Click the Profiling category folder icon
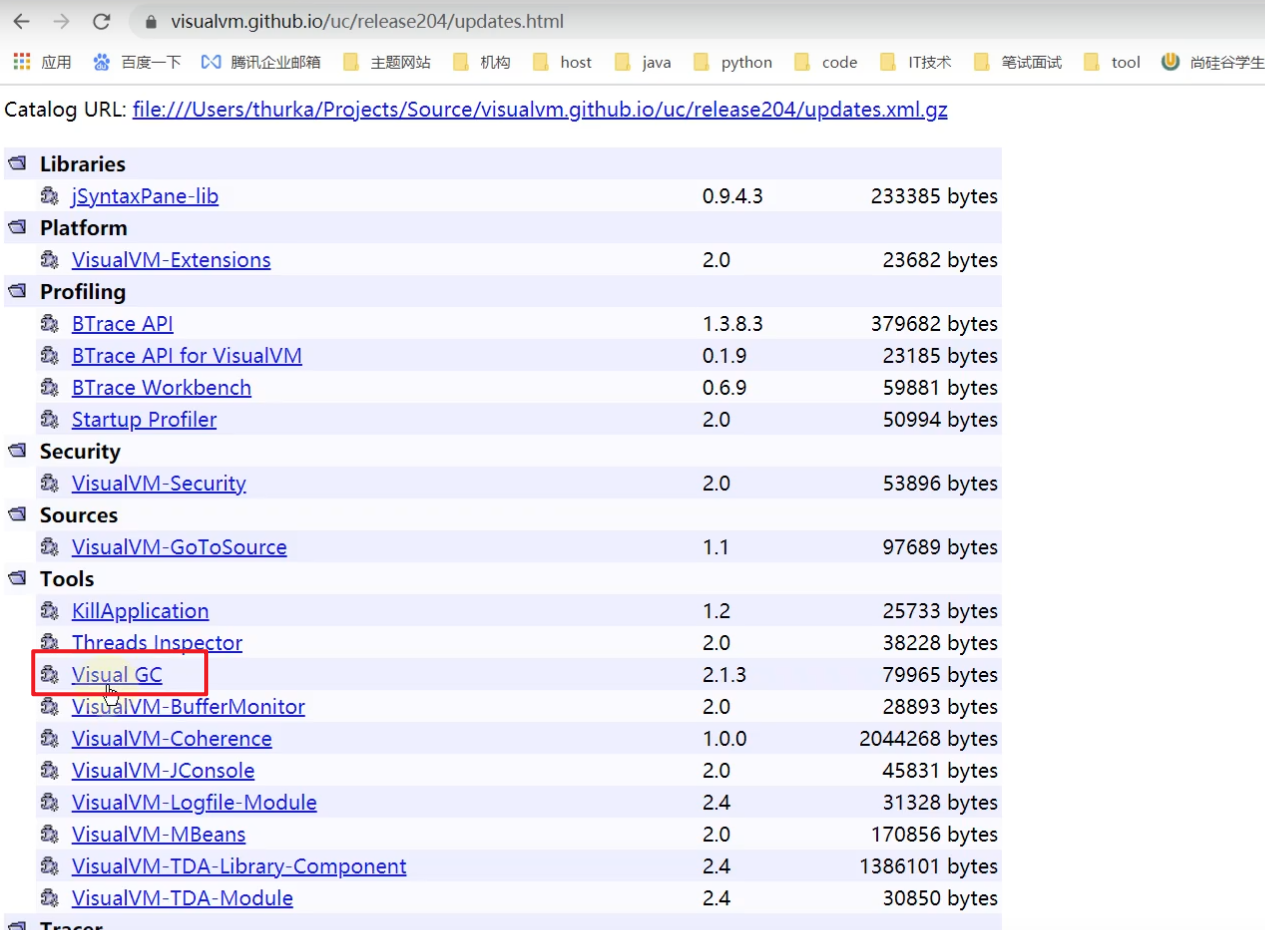Viewport: 1265px width, 930px height. coord(16,292)
